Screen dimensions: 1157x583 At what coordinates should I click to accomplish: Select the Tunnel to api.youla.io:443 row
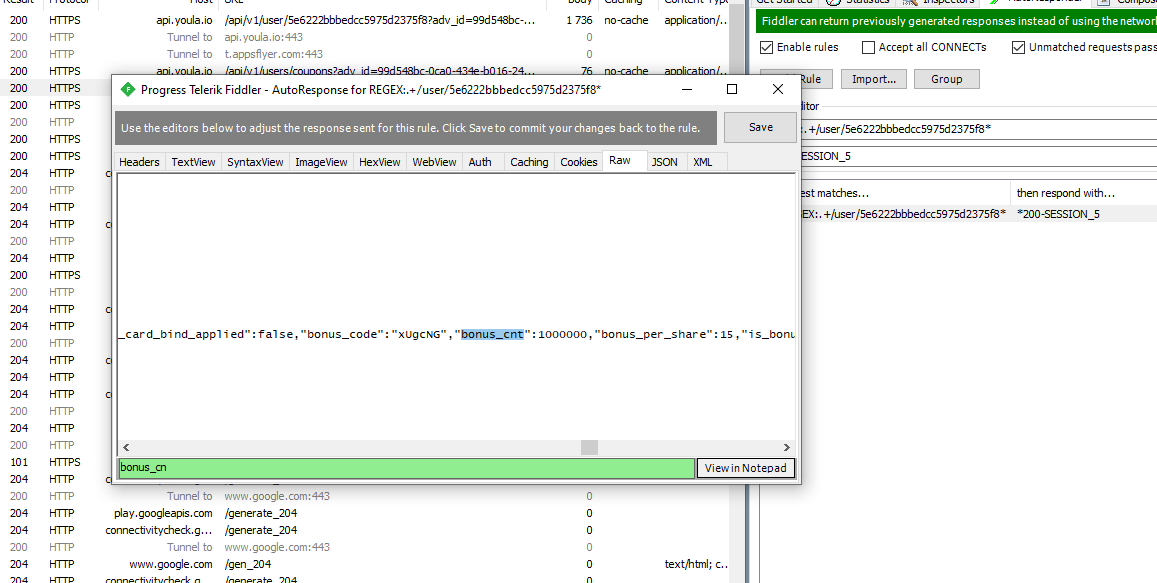pyautogui.click(x=365, y=37)
